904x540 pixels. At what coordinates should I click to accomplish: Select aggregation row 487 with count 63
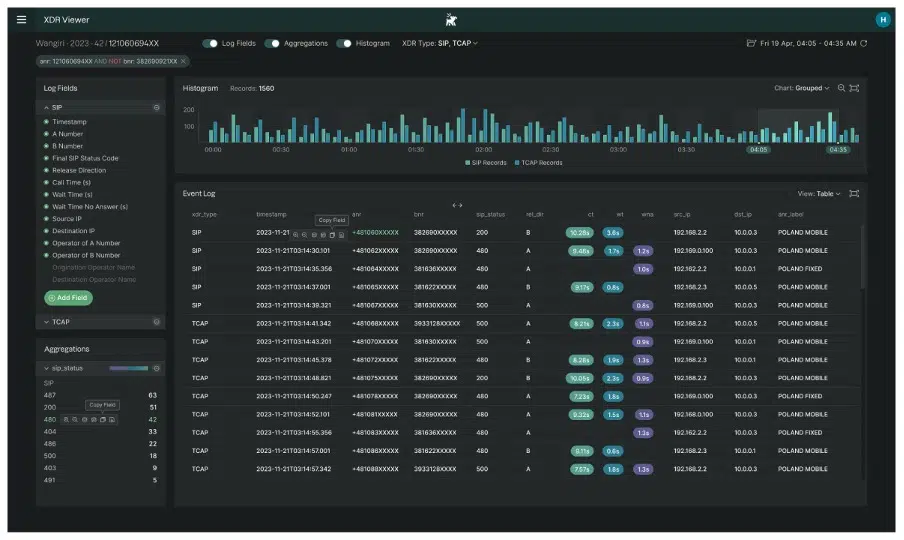(100, 395)
